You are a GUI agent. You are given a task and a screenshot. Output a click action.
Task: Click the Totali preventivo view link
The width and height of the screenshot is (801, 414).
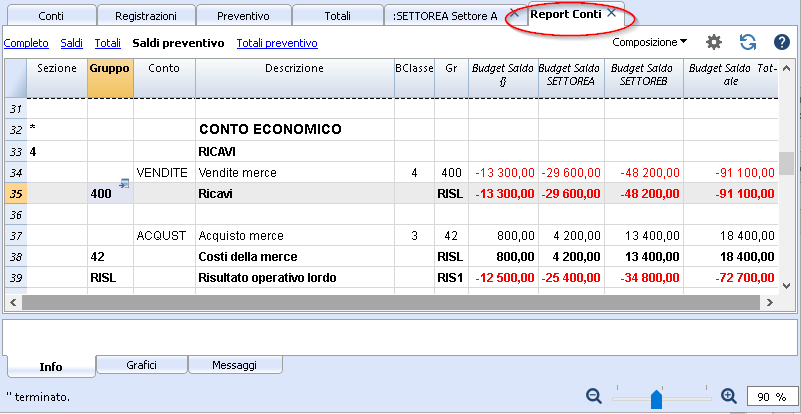pyautogui.click(x=277, y=43)
